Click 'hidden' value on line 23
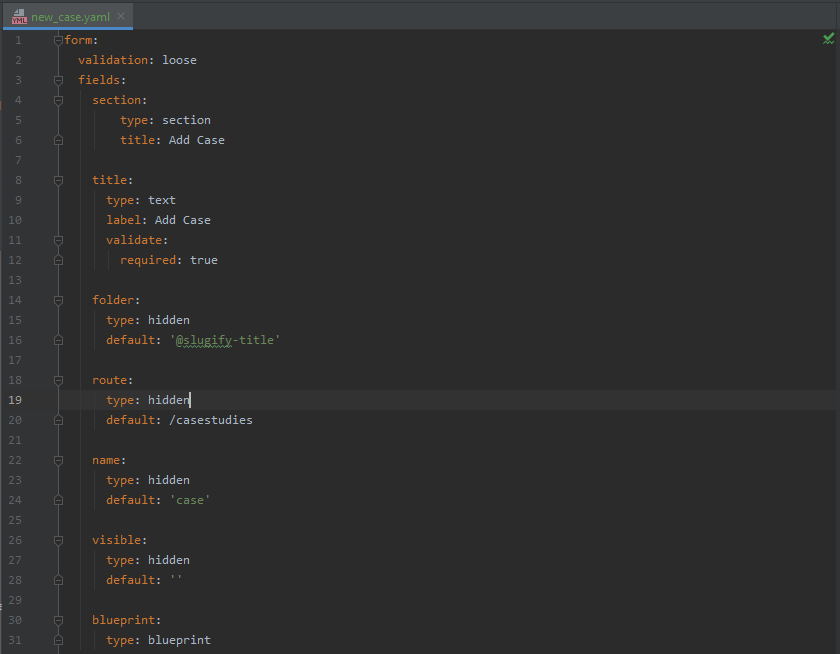This screenshot has width=840, height=654. (x=169, y=480)
